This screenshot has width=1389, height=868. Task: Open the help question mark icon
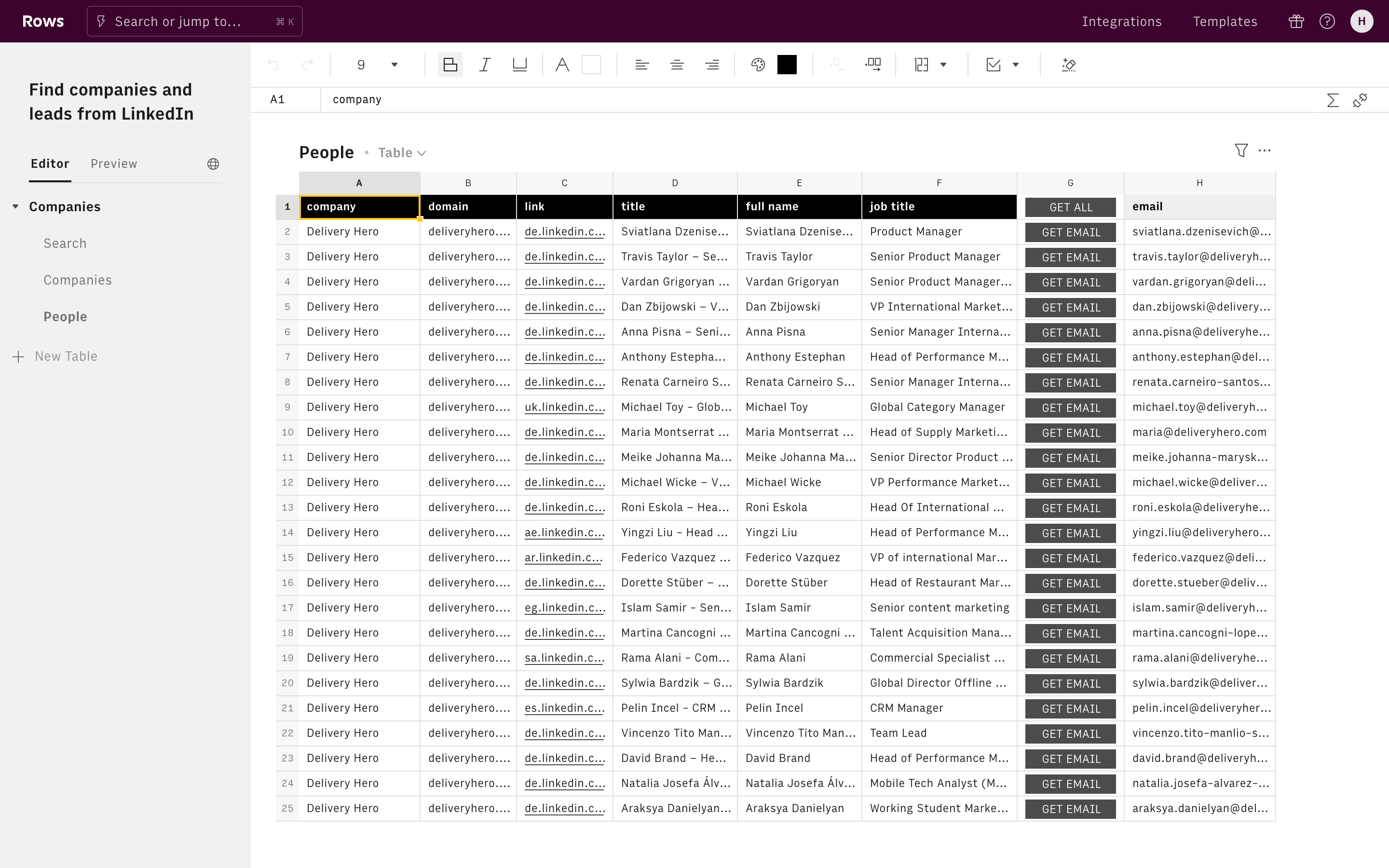1327,21
